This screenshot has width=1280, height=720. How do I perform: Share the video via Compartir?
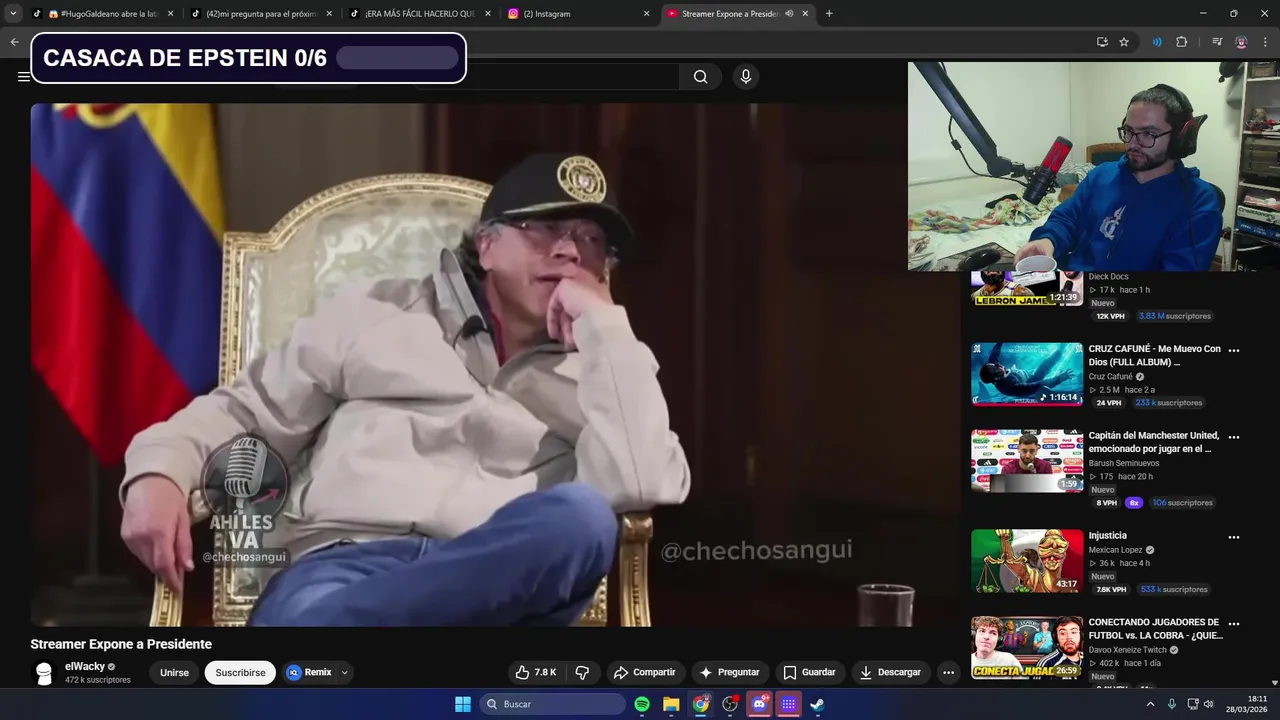tap(644, 672)
